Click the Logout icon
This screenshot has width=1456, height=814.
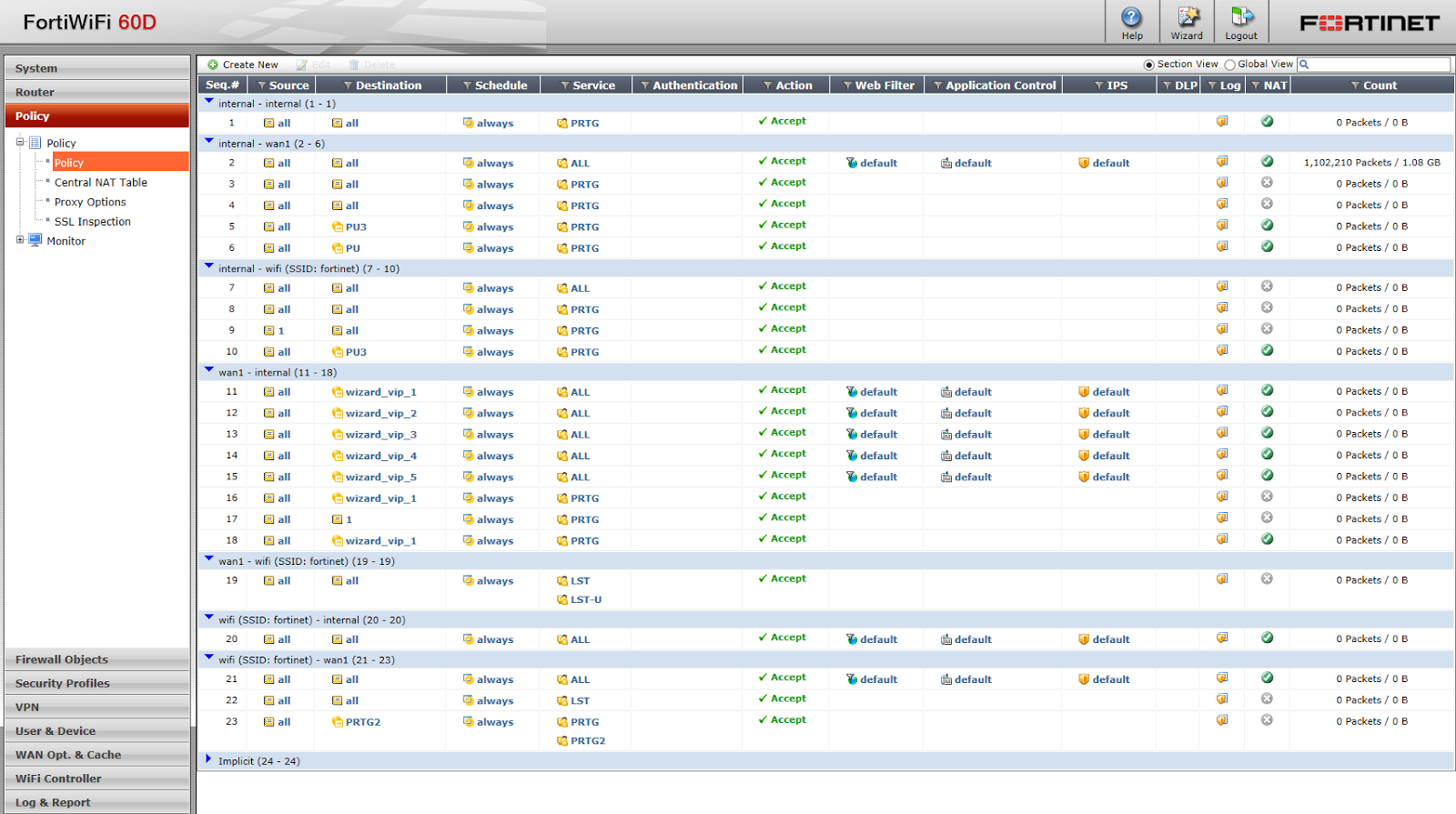click(1242, 17)
